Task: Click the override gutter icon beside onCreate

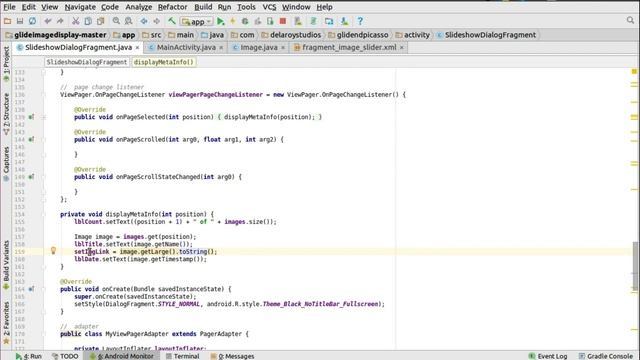Action: 31,289
